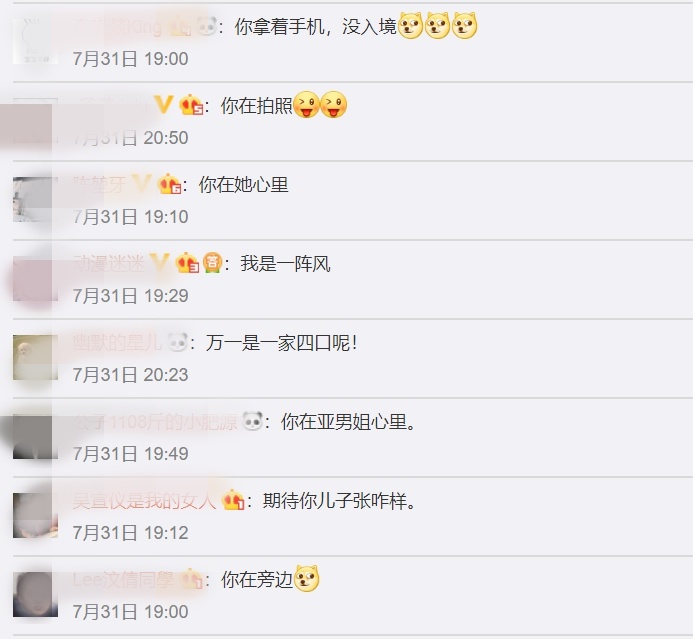
Task: Click the 7月31日 20:23 timestamp
Action: coord(131,375)
